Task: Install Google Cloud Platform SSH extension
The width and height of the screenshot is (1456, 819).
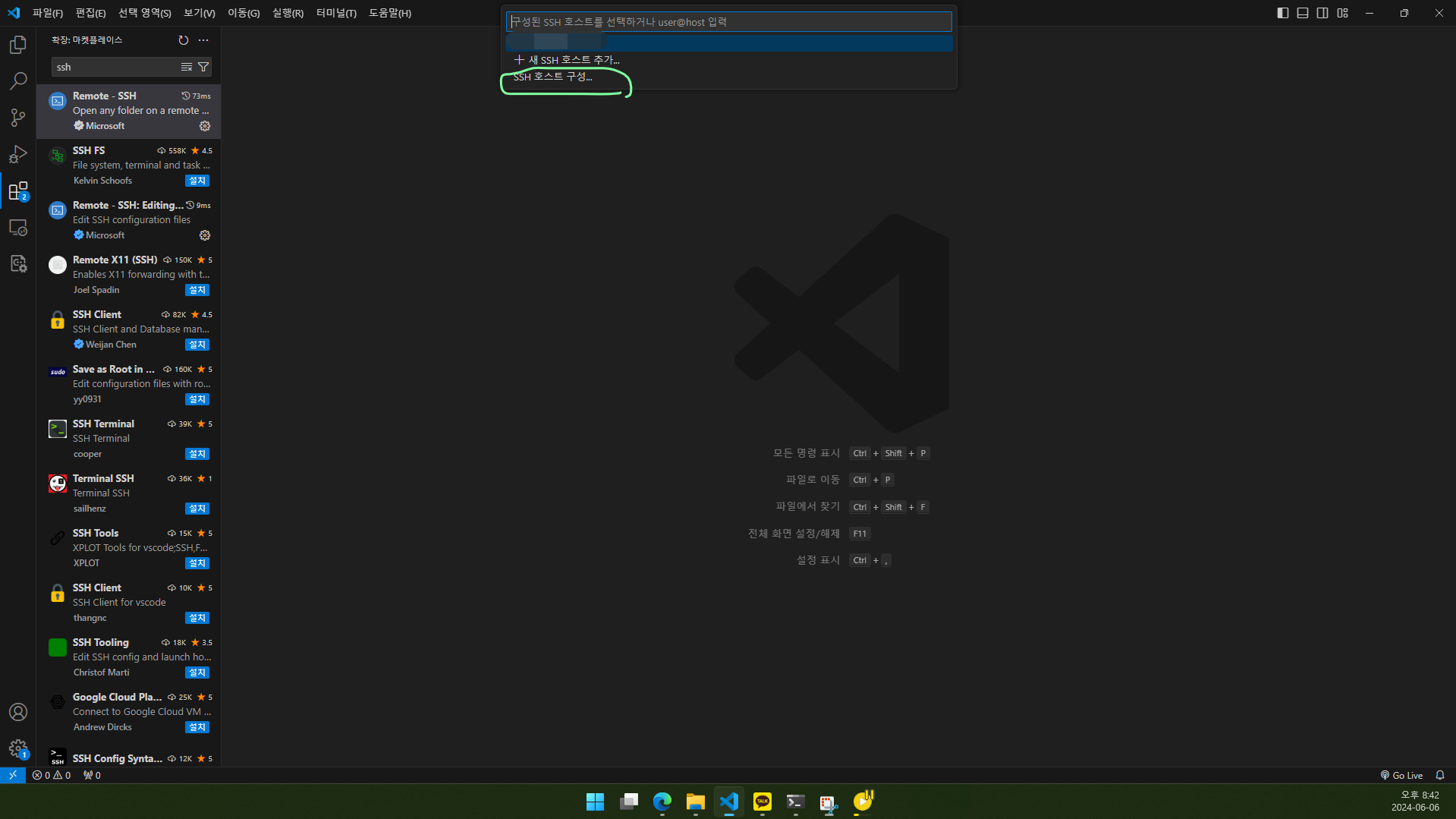Action: pos(197,727)
